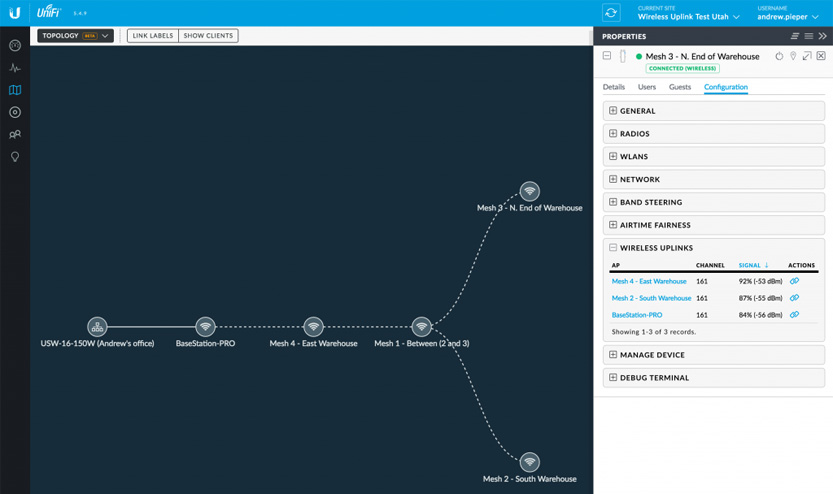Image resolution: width=833 pixels, height=494 pixels.
Task: Sort uplinks by Channel column
Action: click(x=710, y=265)
